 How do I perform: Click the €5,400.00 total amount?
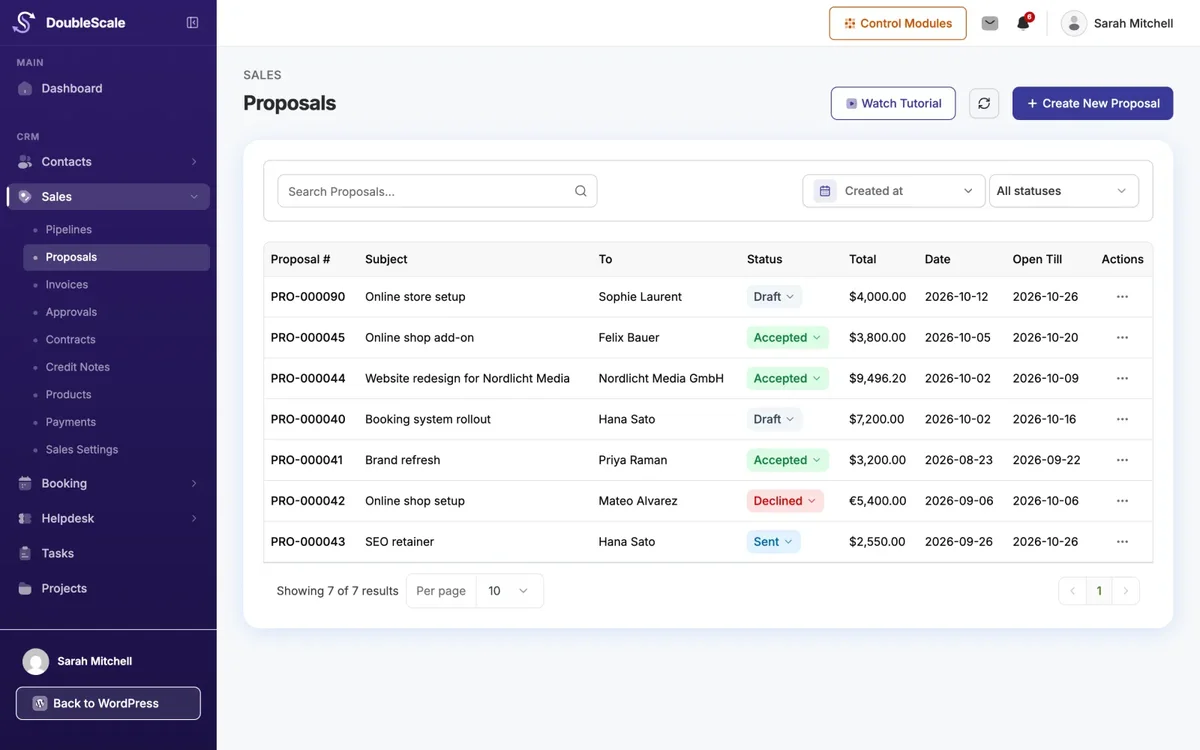[878, 501]
